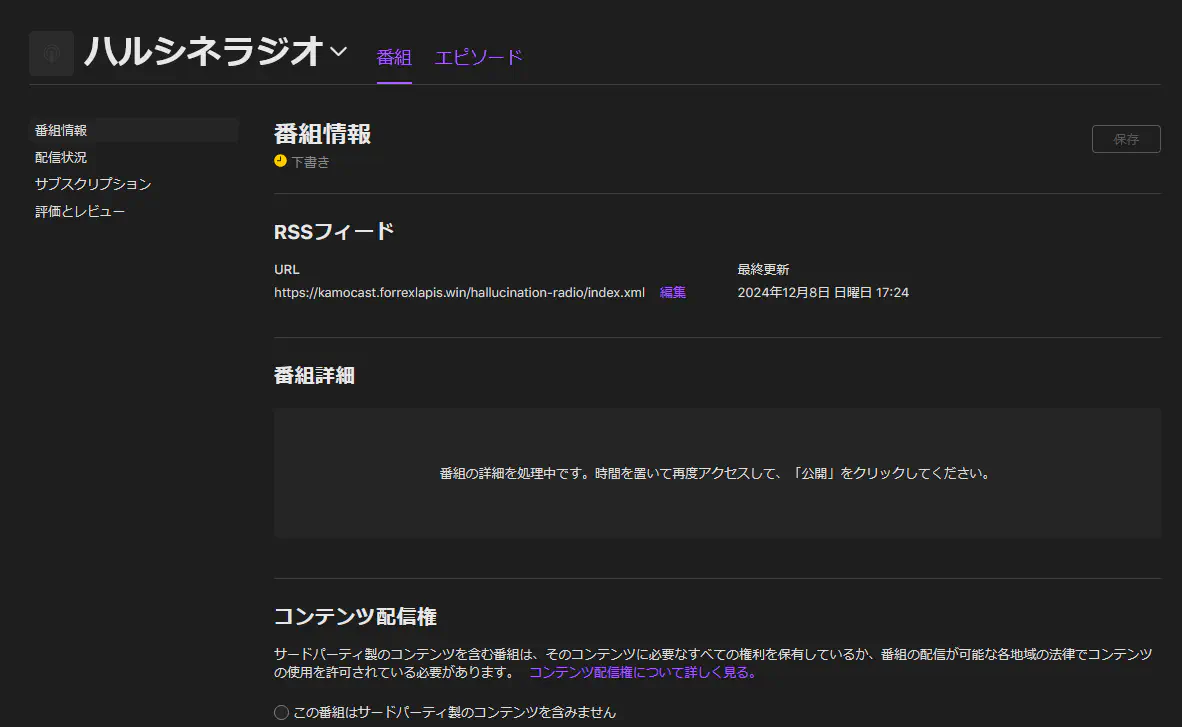Switch to the 番組 tab

pos(394,57)
